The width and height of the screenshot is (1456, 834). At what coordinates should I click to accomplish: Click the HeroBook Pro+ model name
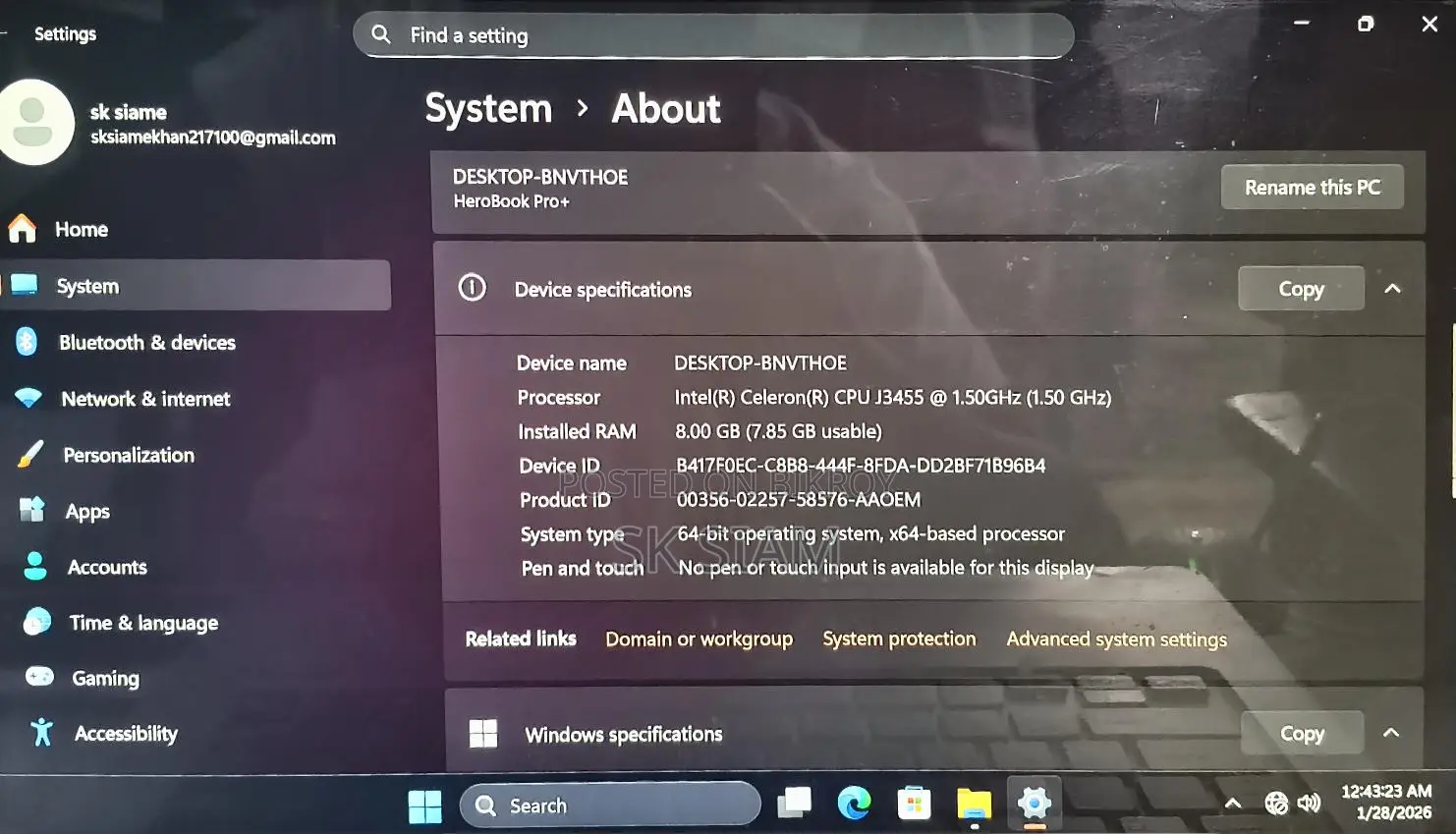(511, 201)
